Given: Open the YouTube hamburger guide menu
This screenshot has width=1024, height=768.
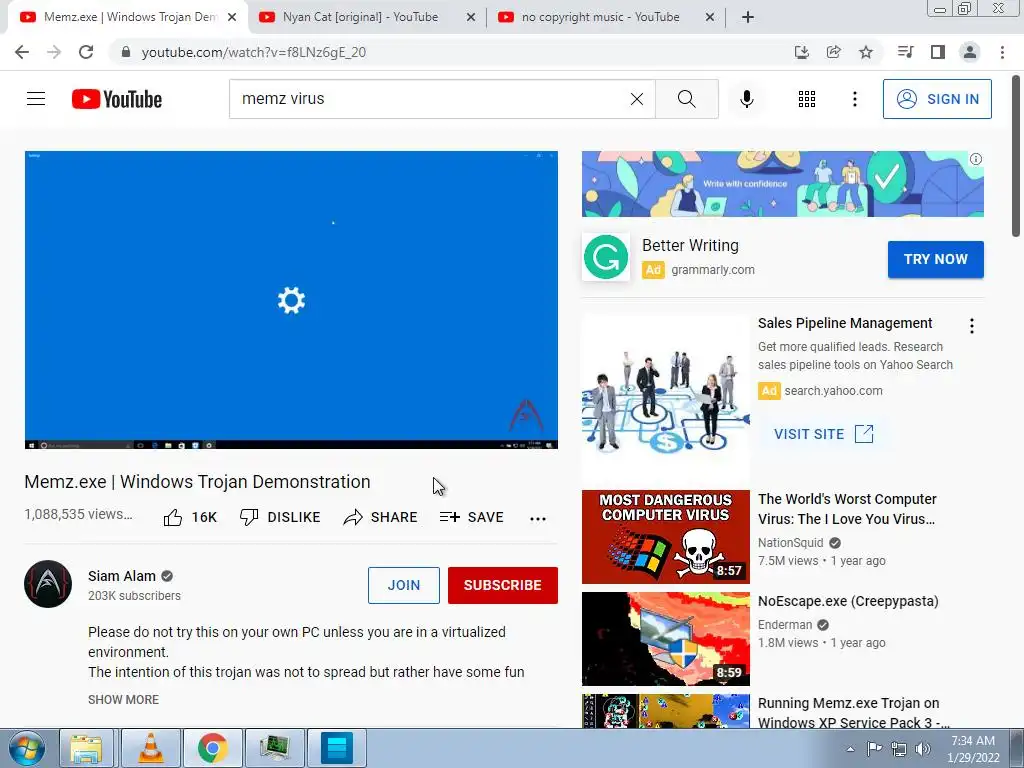Looking at the screenshot, I should [x=36, y=99].
